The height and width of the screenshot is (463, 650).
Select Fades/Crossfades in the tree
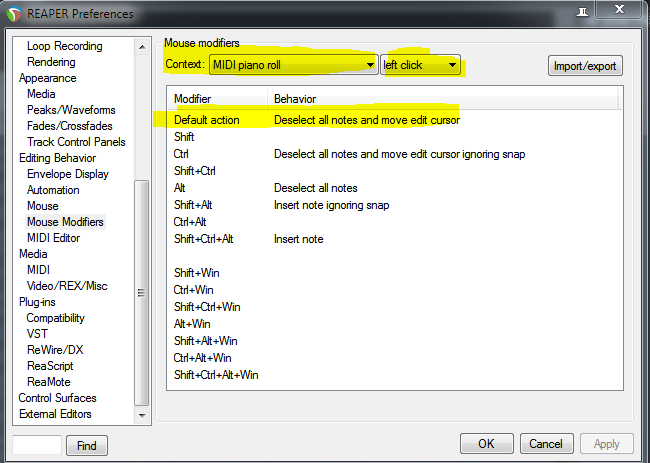pyautogui.click(x=70, y=126)
